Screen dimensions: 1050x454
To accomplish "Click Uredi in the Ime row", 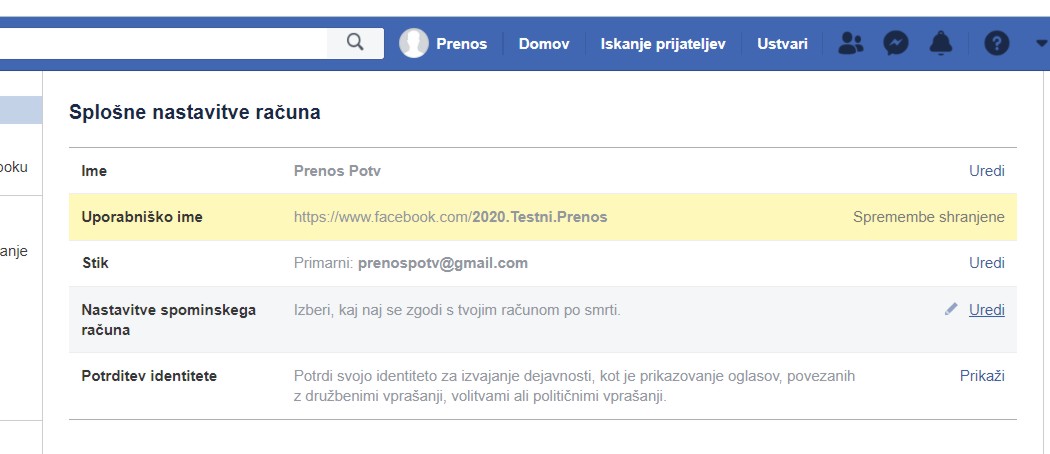I will pyautogui.click(x=986, y=171).
